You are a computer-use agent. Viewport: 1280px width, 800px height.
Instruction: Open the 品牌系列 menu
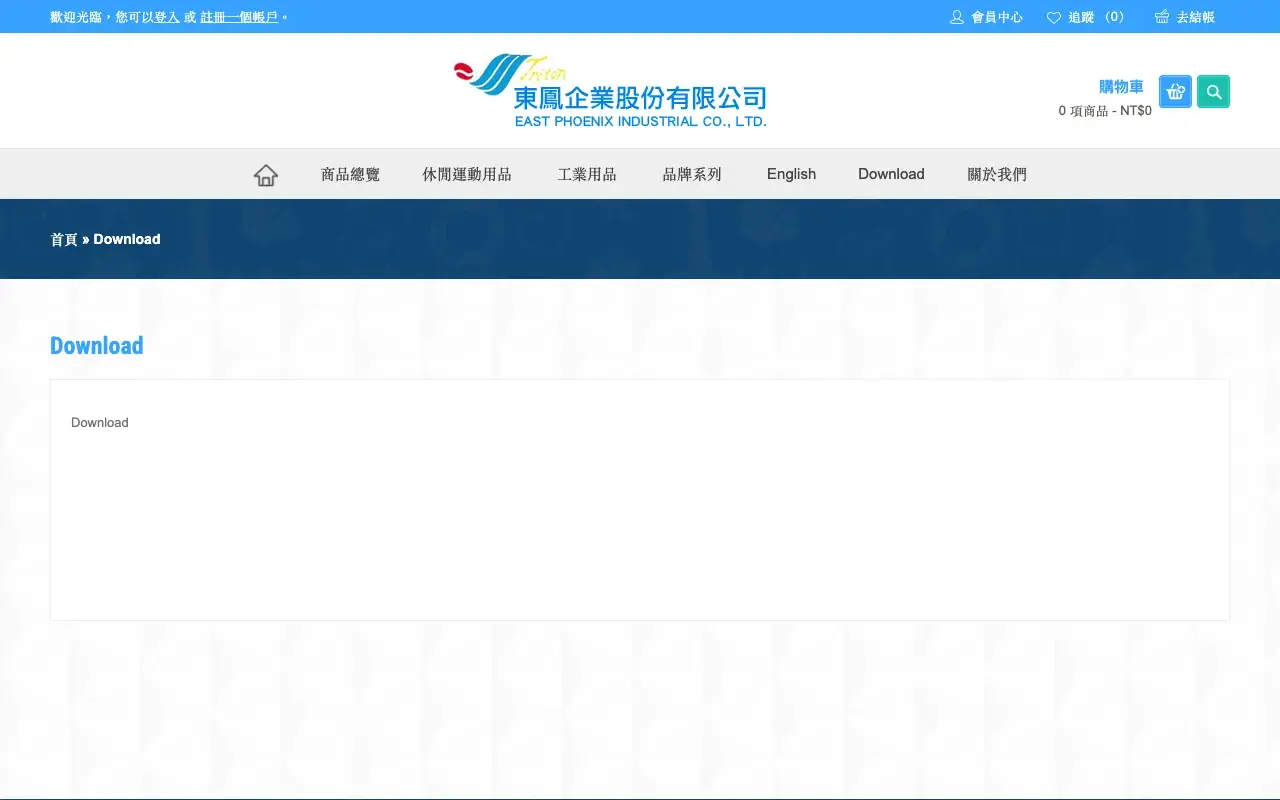pyautogui.click(x=692, y=174)
